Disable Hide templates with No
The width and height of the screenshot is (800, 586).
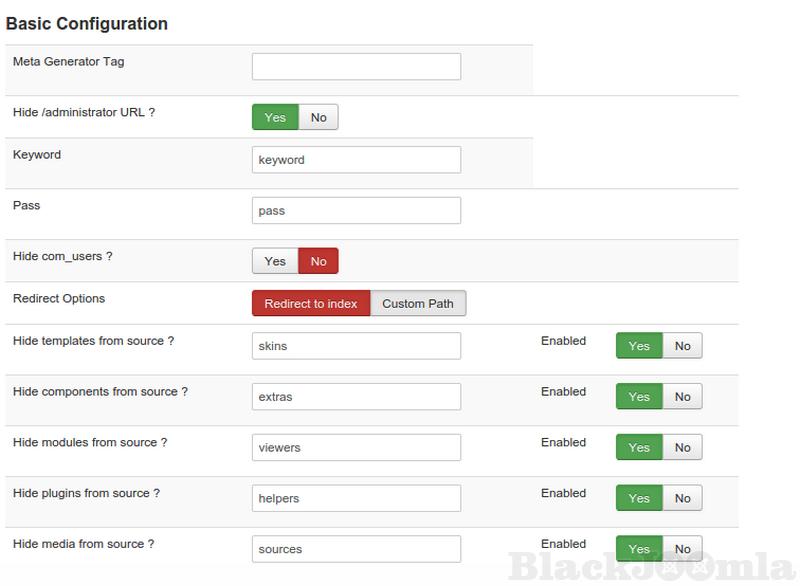682,346
